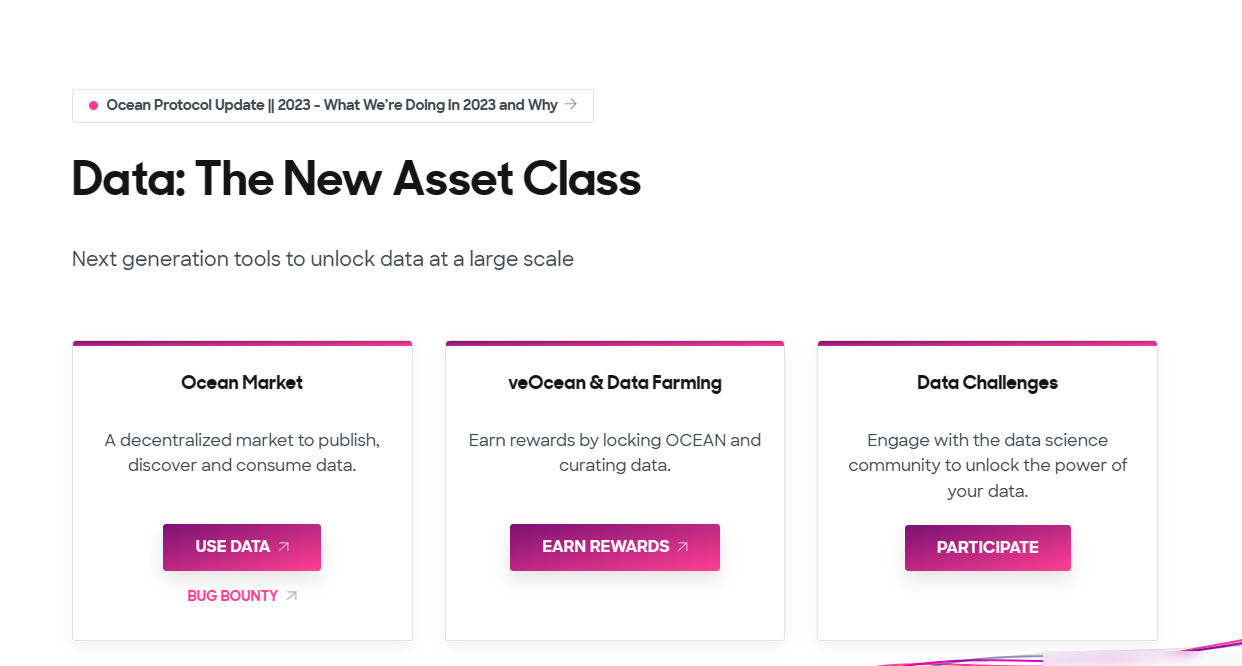
Task: Select the Data Challenges card heading
Action: click(x=987, y=382)
